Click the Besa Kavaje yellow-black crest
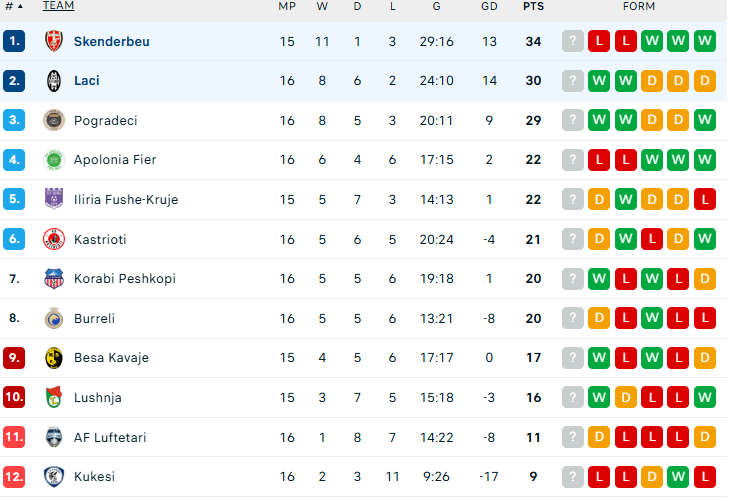Image resolution: width=732 pixels, height=501 pixels. [x=53, y=358]
